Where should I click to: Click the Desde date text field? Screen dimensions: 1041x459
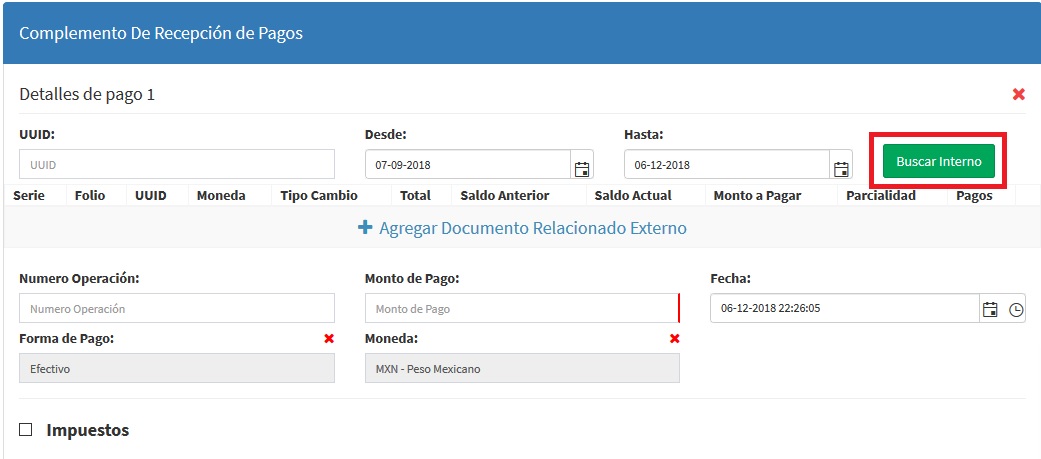[466, 165]
